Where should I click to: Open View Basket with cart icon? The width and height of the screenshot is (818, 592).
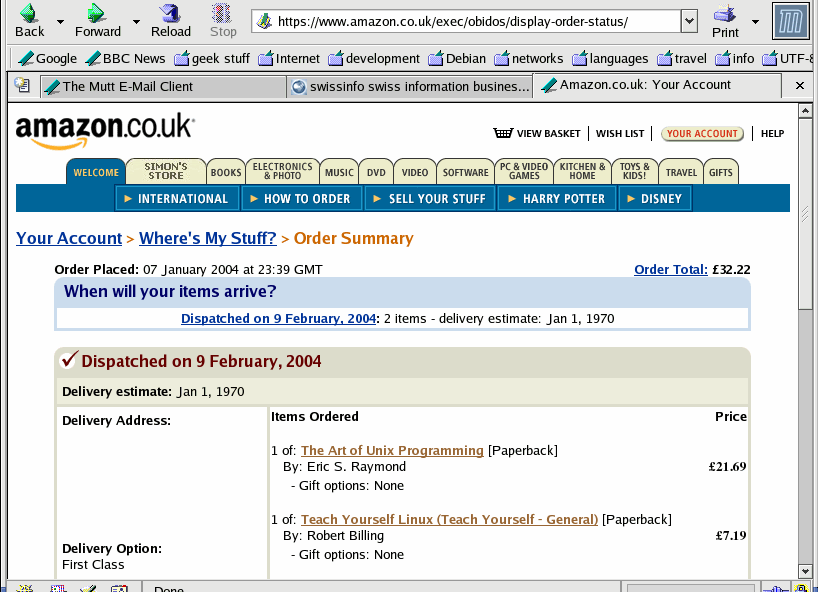537,134
